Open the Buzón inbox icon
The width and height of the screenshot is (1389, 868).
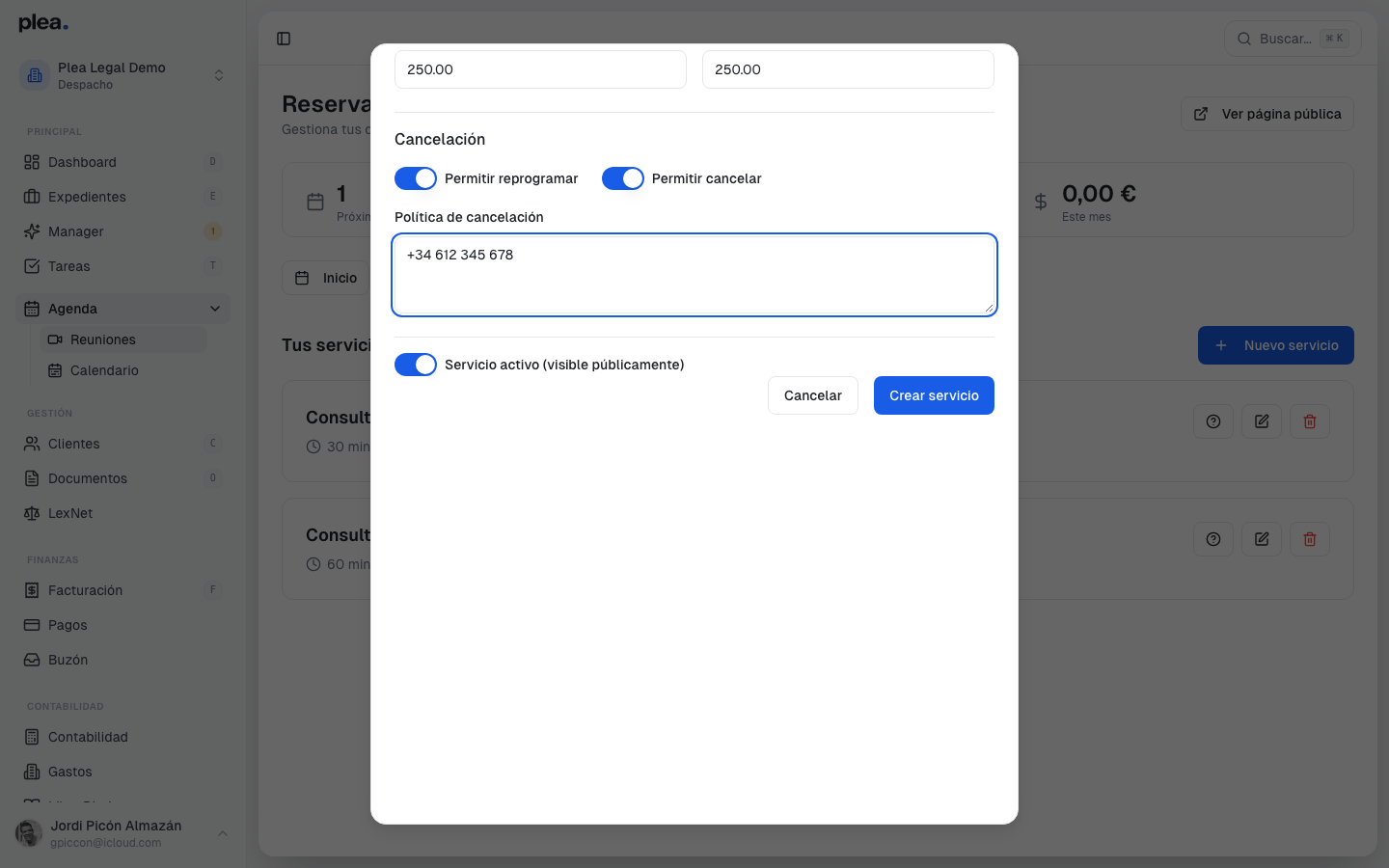tap(34, 660)
